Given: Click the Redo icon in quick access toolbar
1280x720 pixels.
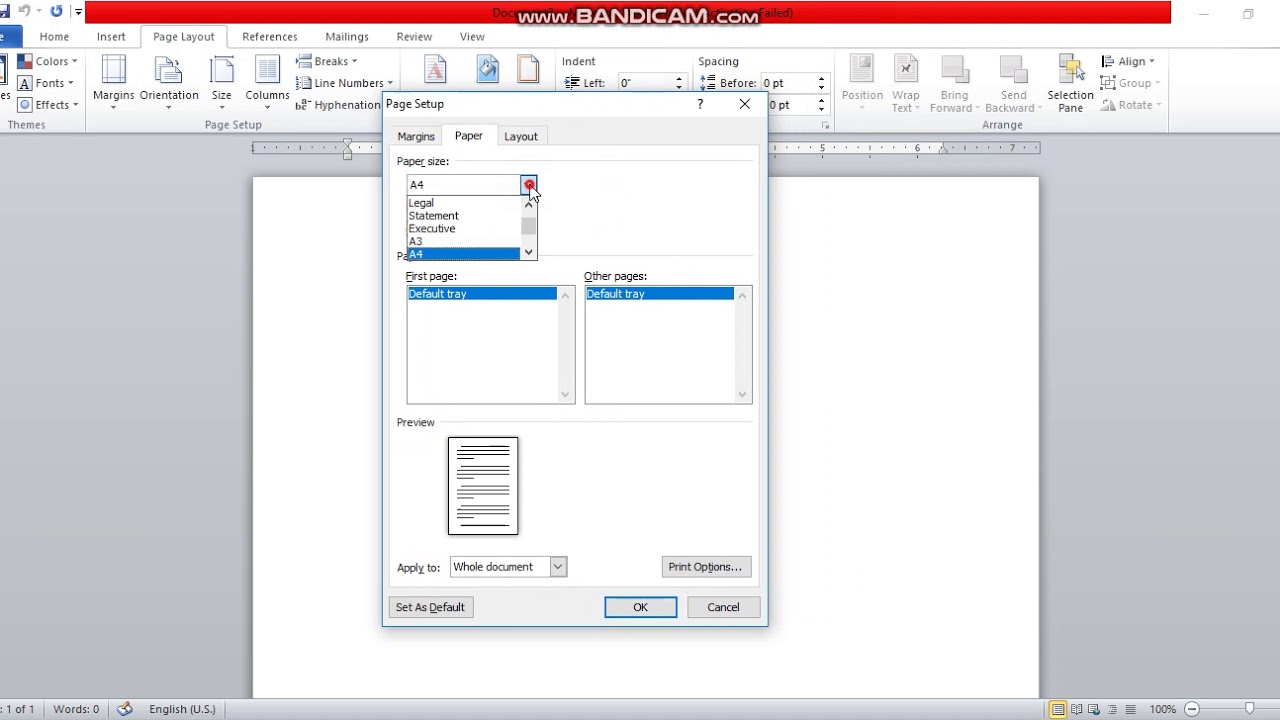Looking at the screenshot, I should 56,11.
